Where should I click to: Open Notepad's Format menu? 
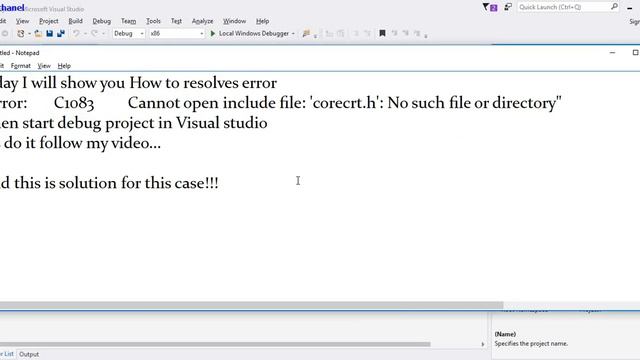(20, 66)
